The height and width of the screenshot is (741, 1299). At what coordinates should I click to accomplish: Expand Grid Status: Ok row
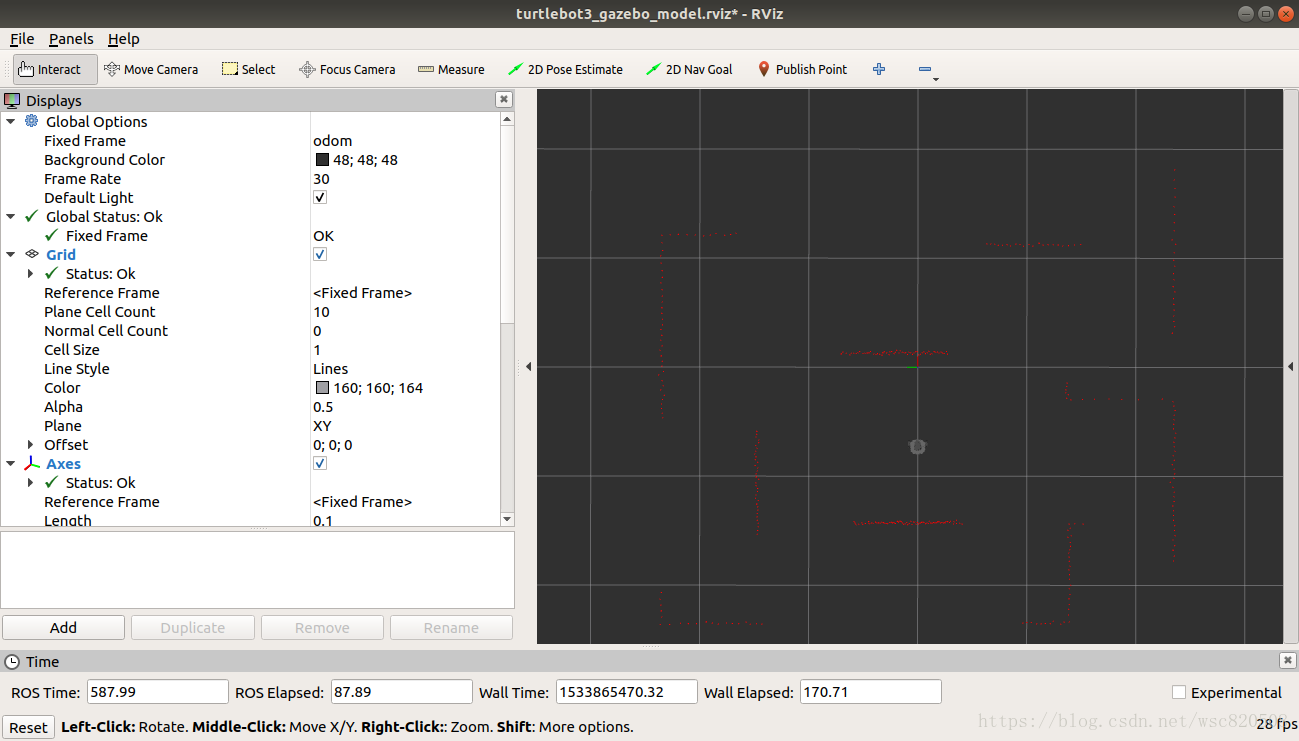point(31,273)
